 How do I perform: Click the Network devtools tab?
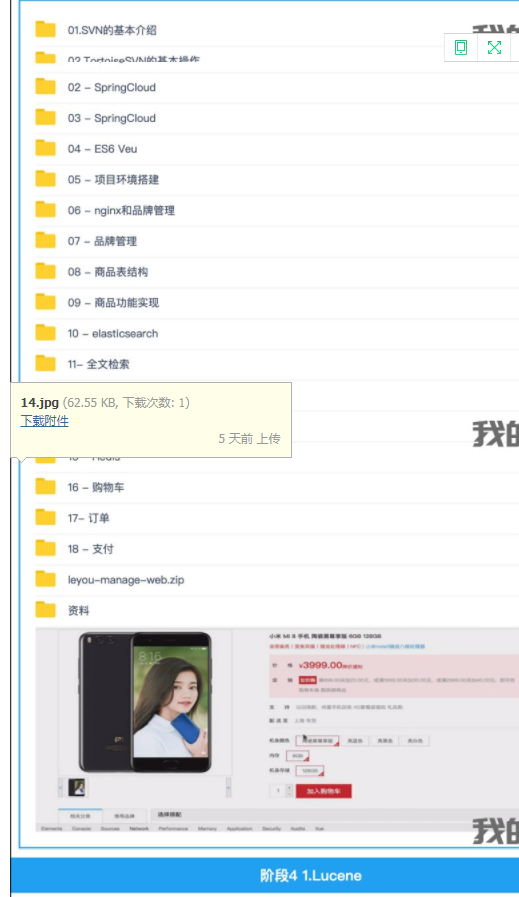coord(139,828)
